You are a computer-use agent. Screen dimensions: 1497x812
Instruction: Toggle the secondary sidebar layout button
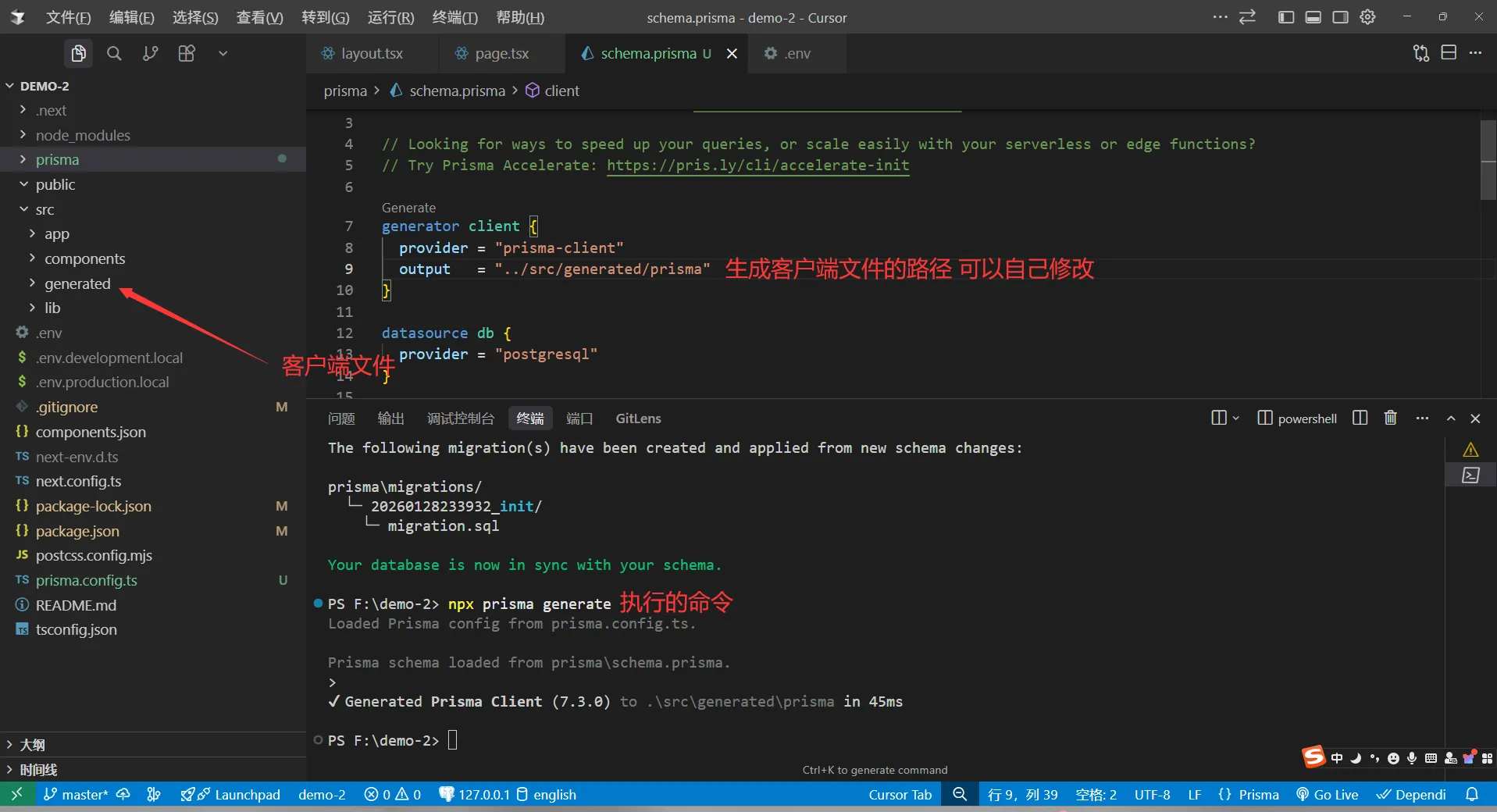click(x=1340, y=17)
